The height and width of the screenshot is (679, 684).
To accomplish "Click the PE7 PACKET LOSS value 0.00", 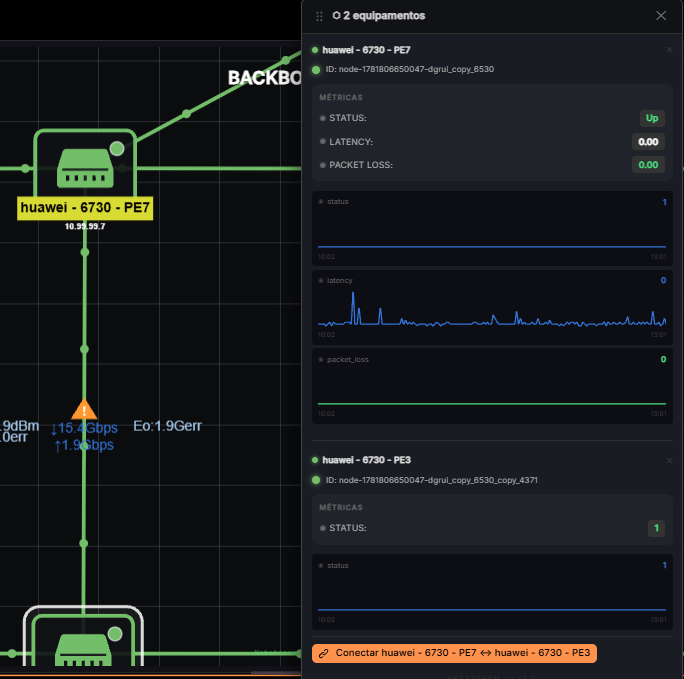I will coord(648,165).
